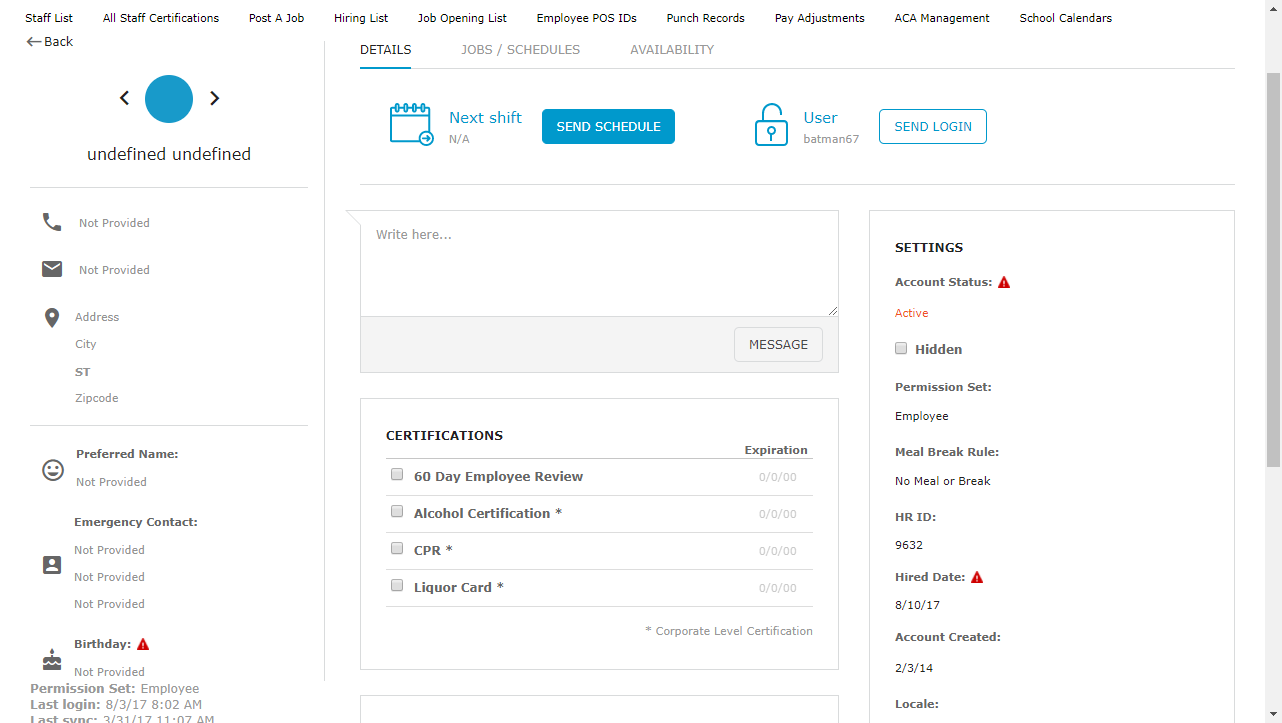The width and height of the screenshot is (1282, 723).
Task: Open Staff List menu item
Action: [x=49, y=18]
